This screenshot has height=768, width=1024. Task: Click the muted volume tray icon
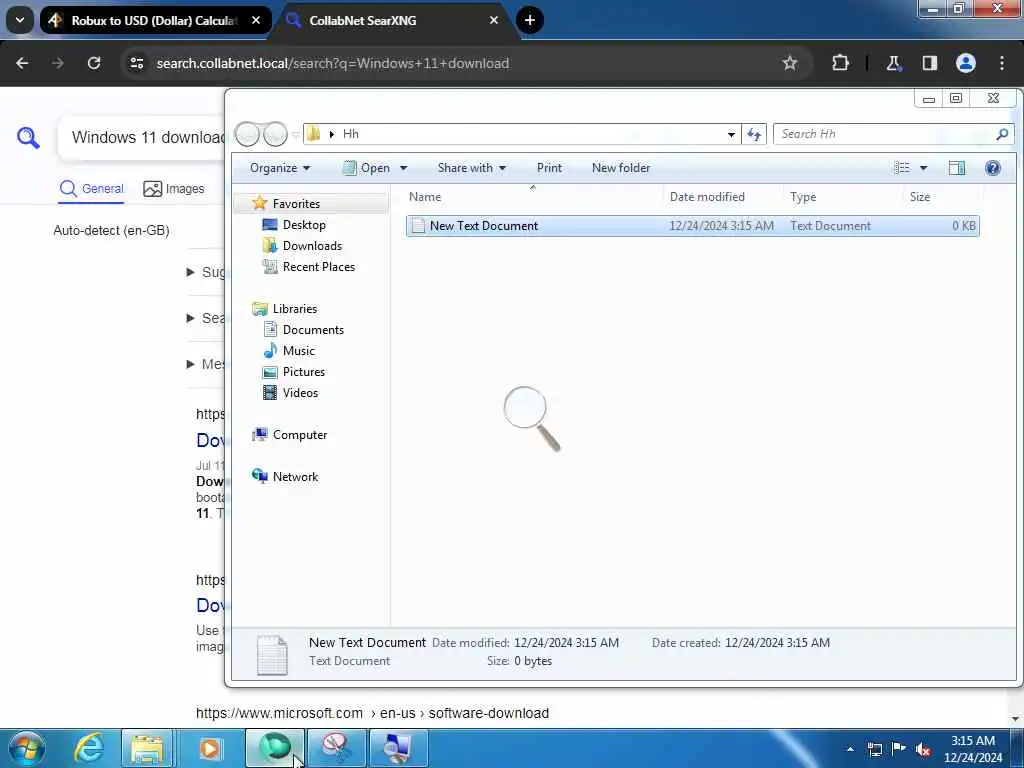[923, 749]
